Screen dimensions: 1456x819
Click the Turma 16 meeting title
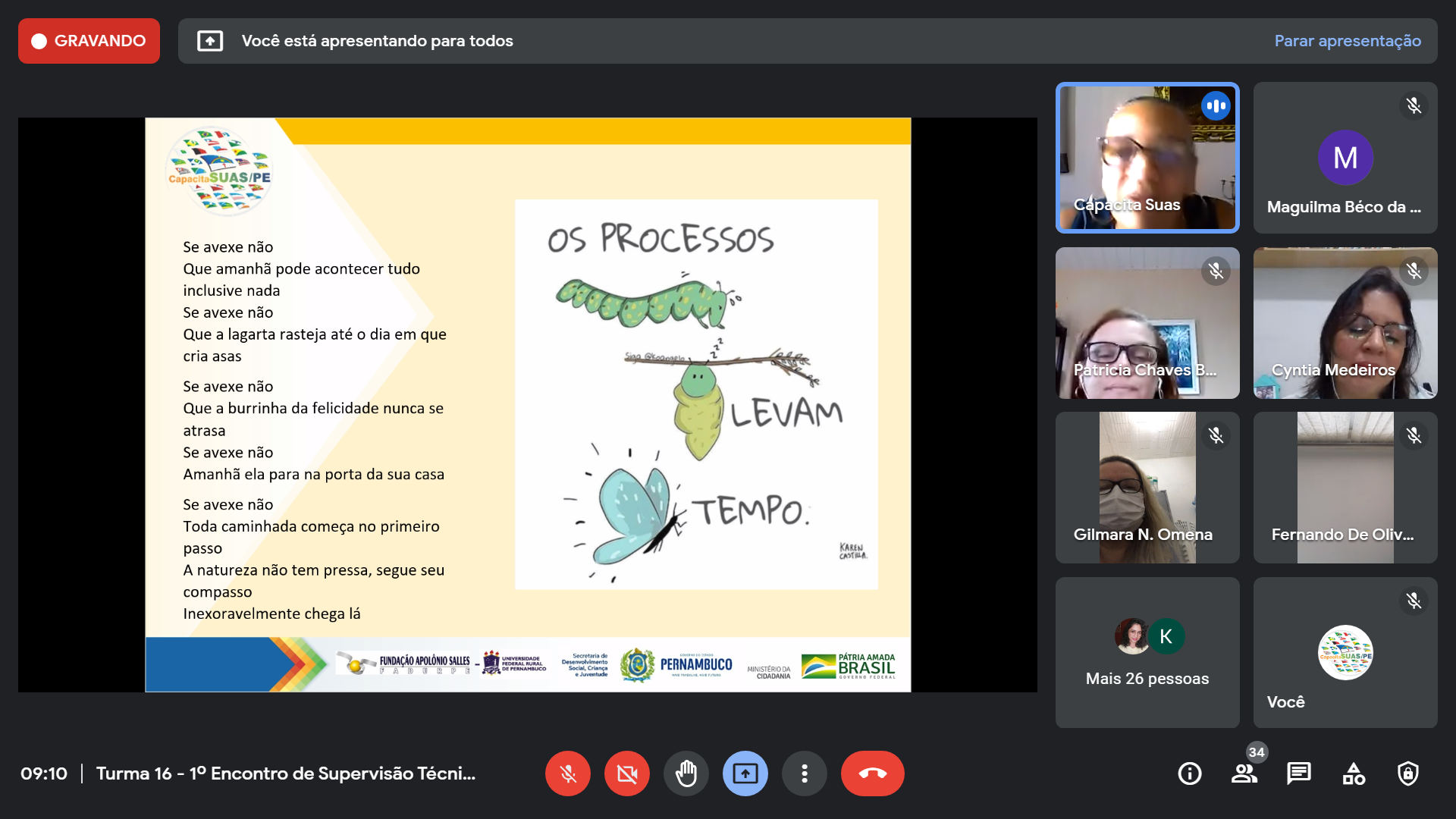[285, 773]
